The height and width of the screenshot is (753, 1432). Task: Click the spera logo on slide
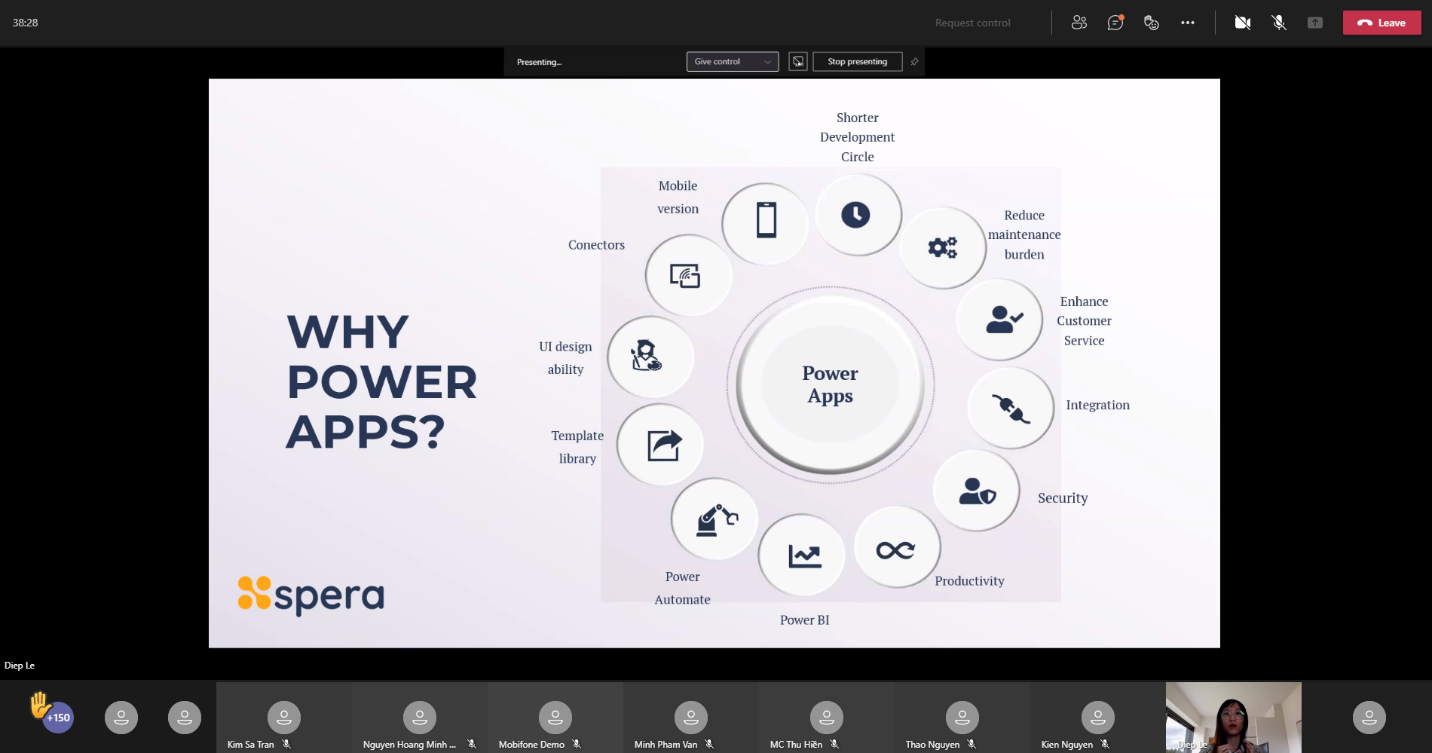point(311,595)
